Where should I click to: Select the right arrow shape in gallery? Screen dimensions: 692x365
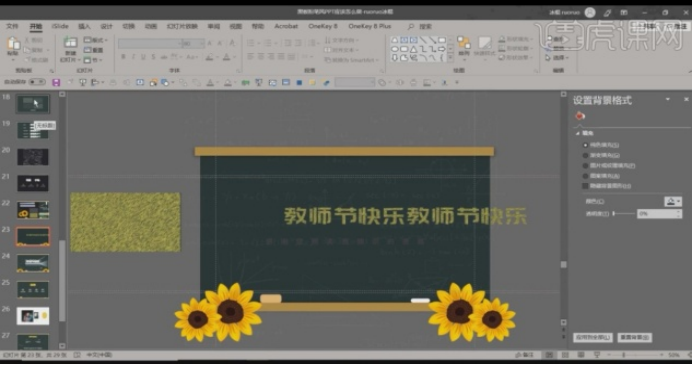442,49
